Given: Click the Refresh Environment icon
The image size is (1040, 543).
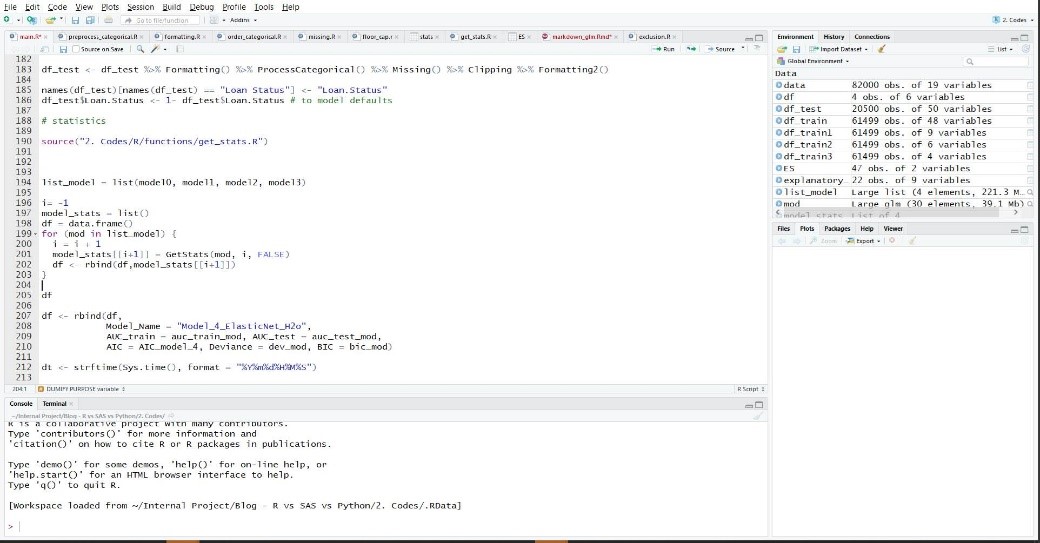Looking at the screenshot, I should pyautogui.click(x=1025, y=49).
